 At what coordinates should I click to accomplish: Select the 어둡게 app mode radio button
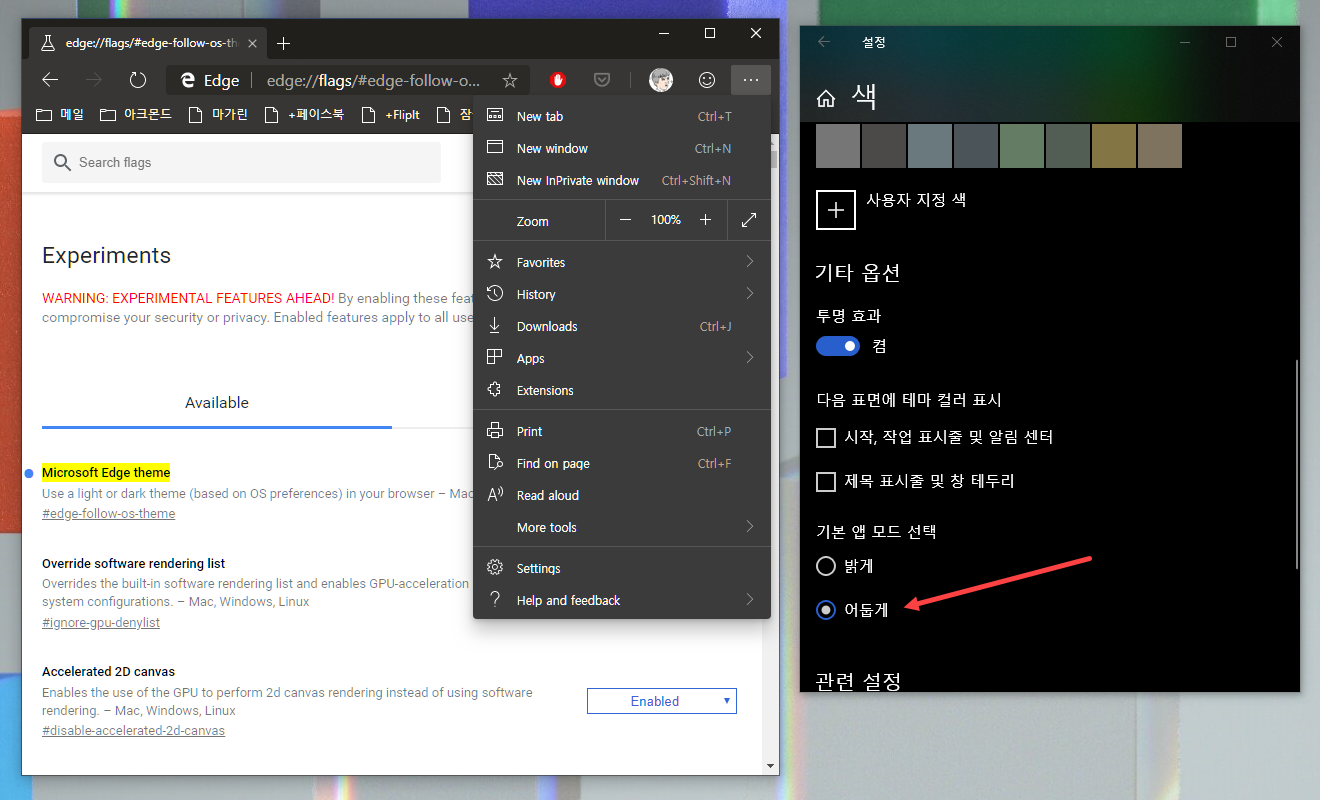tap(826, 609)
